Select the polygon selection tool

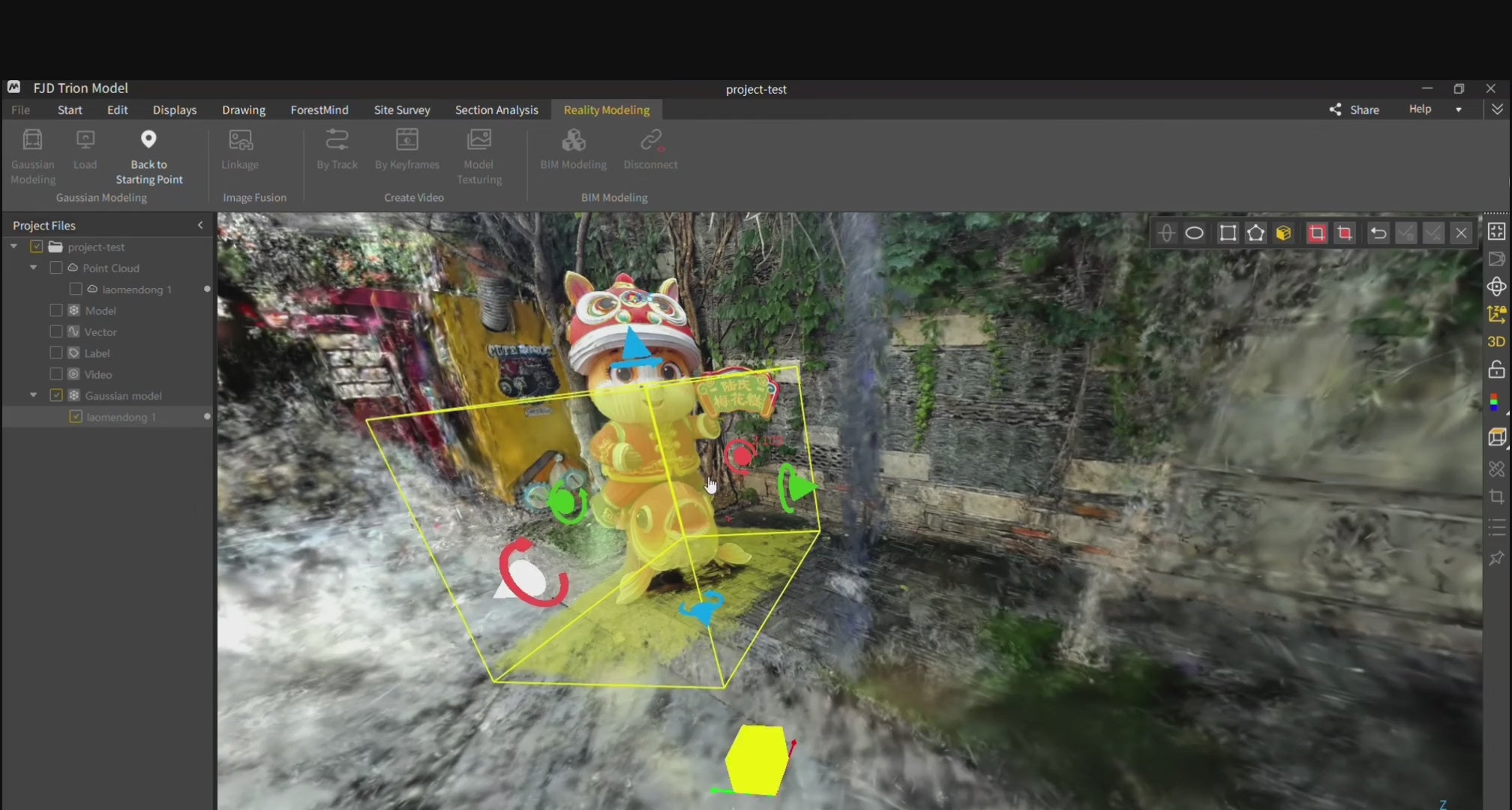point(1255,233)
